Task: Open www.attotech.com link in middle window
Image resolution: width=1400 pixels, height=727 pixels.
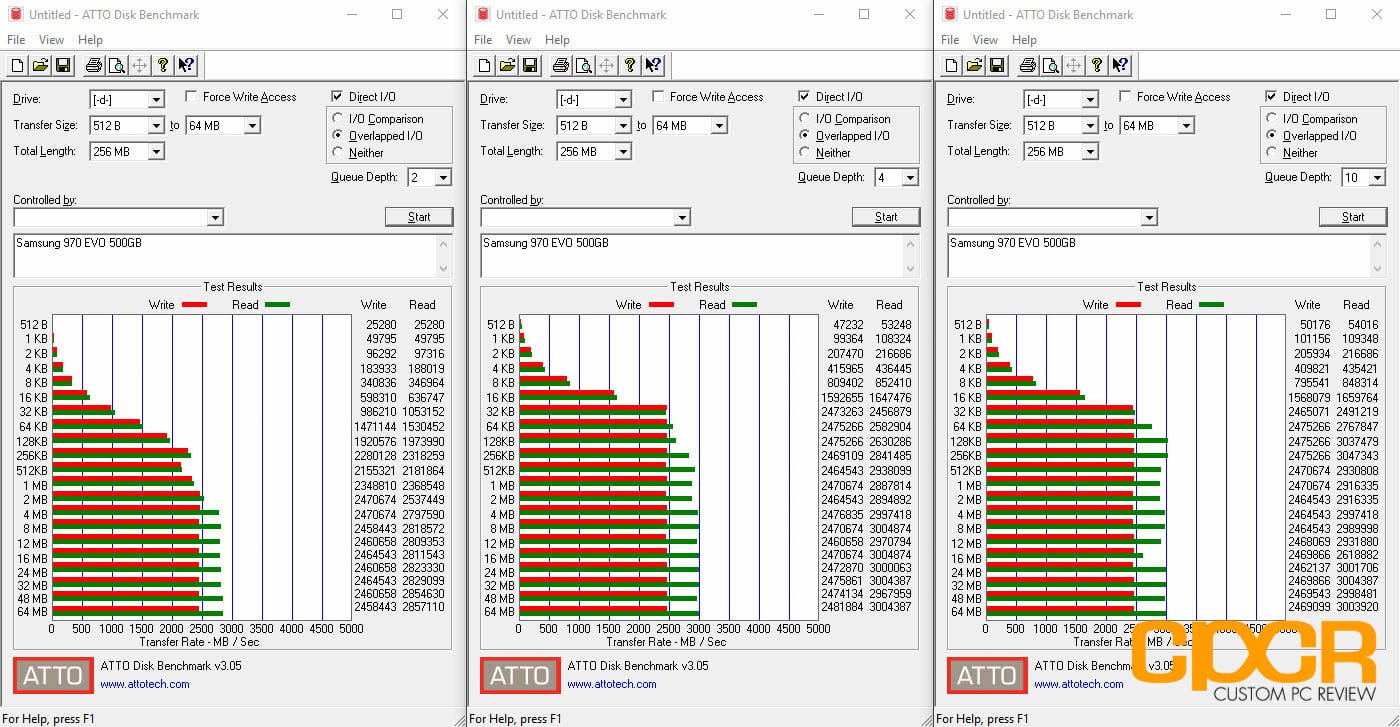Action: 612,684
